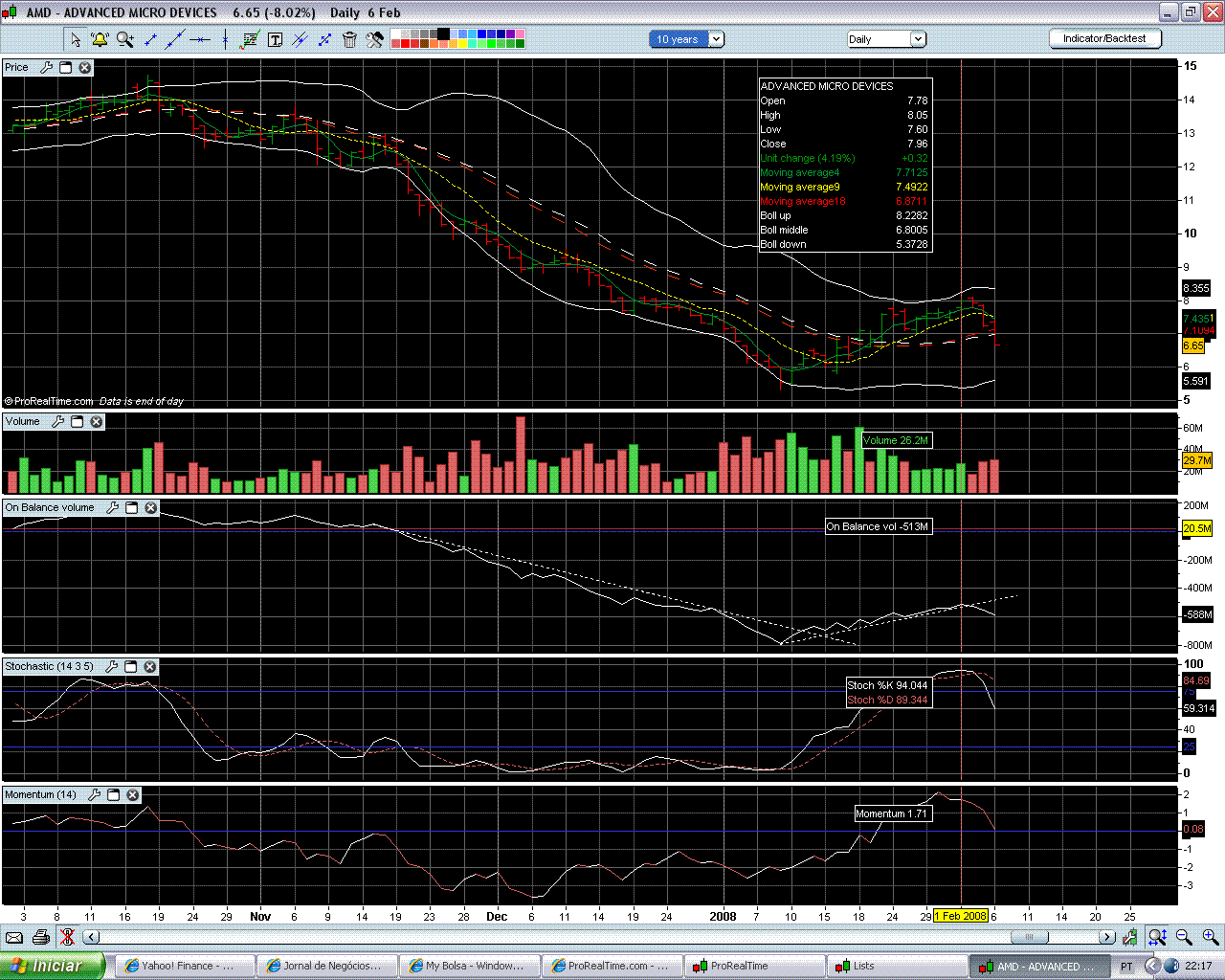Close the Momentum panel
1225x980 pixels.
133,794
